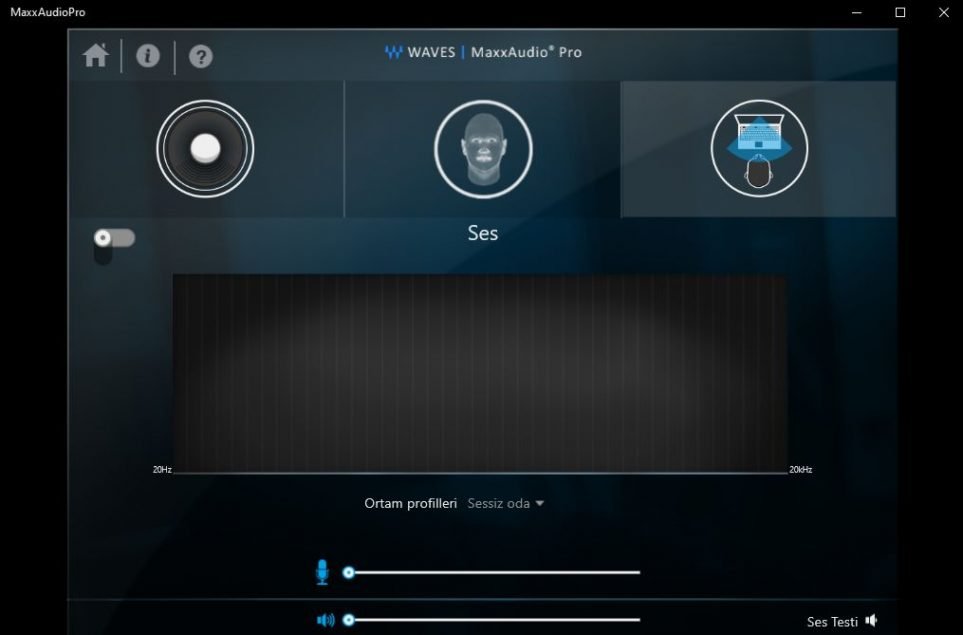This screenshot has width=963, height=635.
Task: Select the large speaker driver icon
Action: pyautogui.click(x=206, y=148)
